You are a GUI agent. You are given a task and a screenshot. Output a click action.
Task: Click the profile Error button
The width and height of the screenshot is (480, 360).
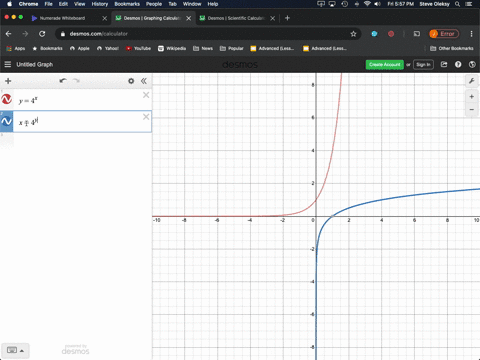click(444, 34)
